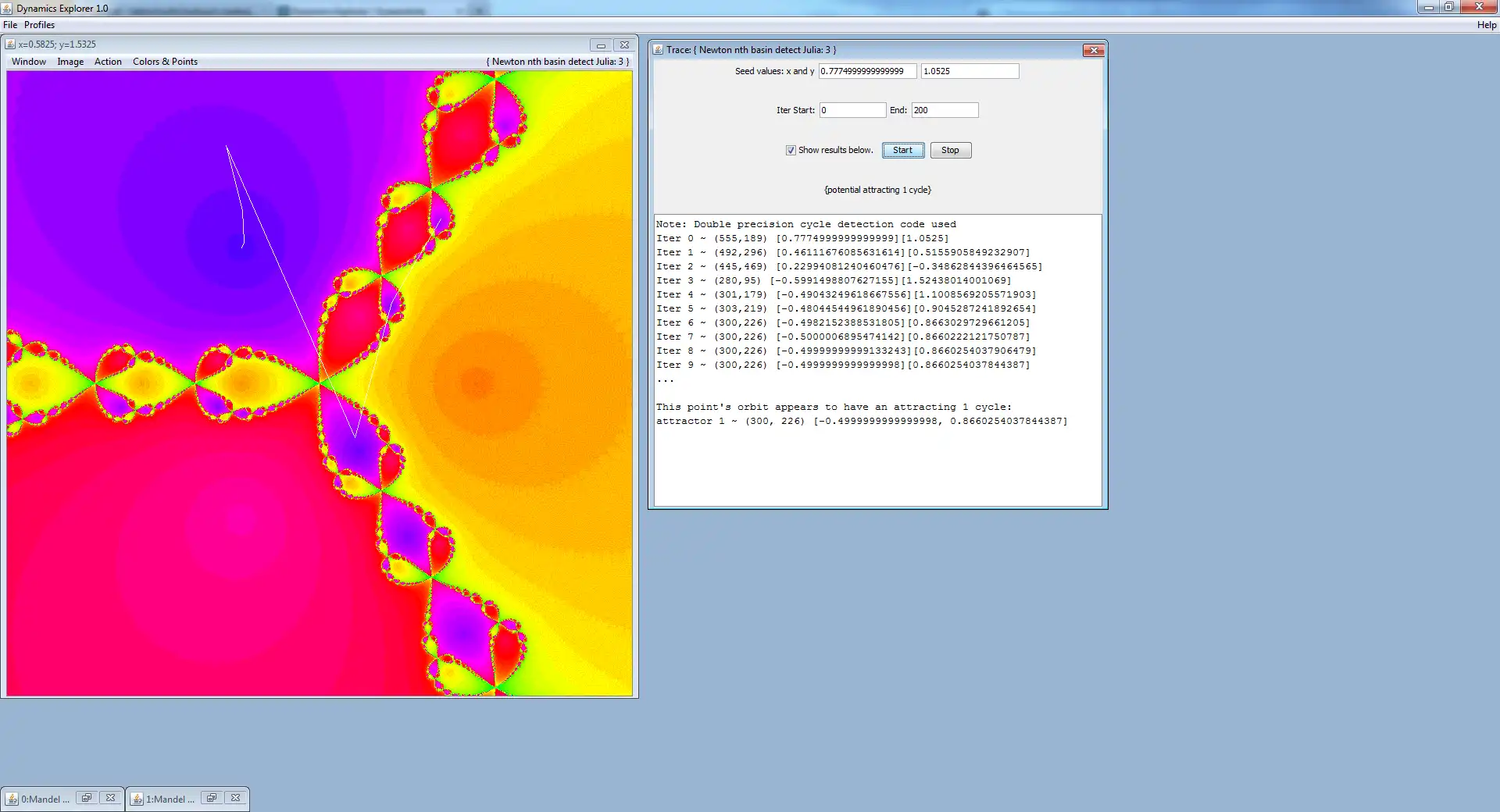Click the Iter Start input field
This screenshot has height=812, width=1500.
[852, 110]
